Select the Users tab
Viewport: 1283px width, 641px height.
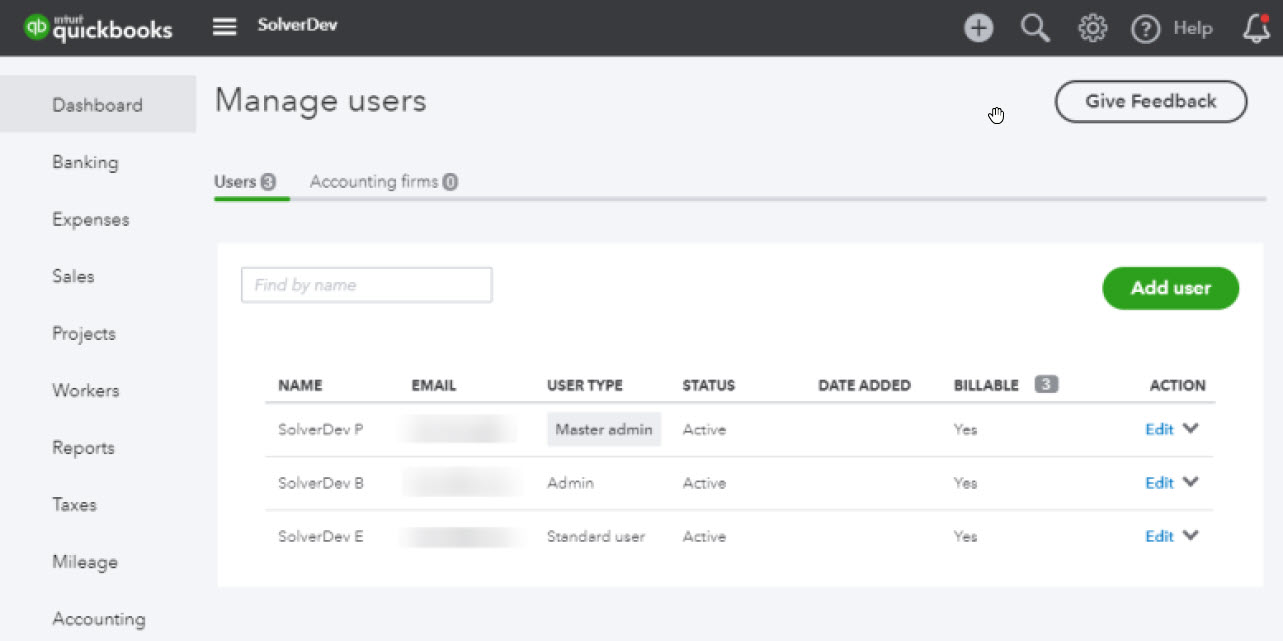(x=244, y=182)
